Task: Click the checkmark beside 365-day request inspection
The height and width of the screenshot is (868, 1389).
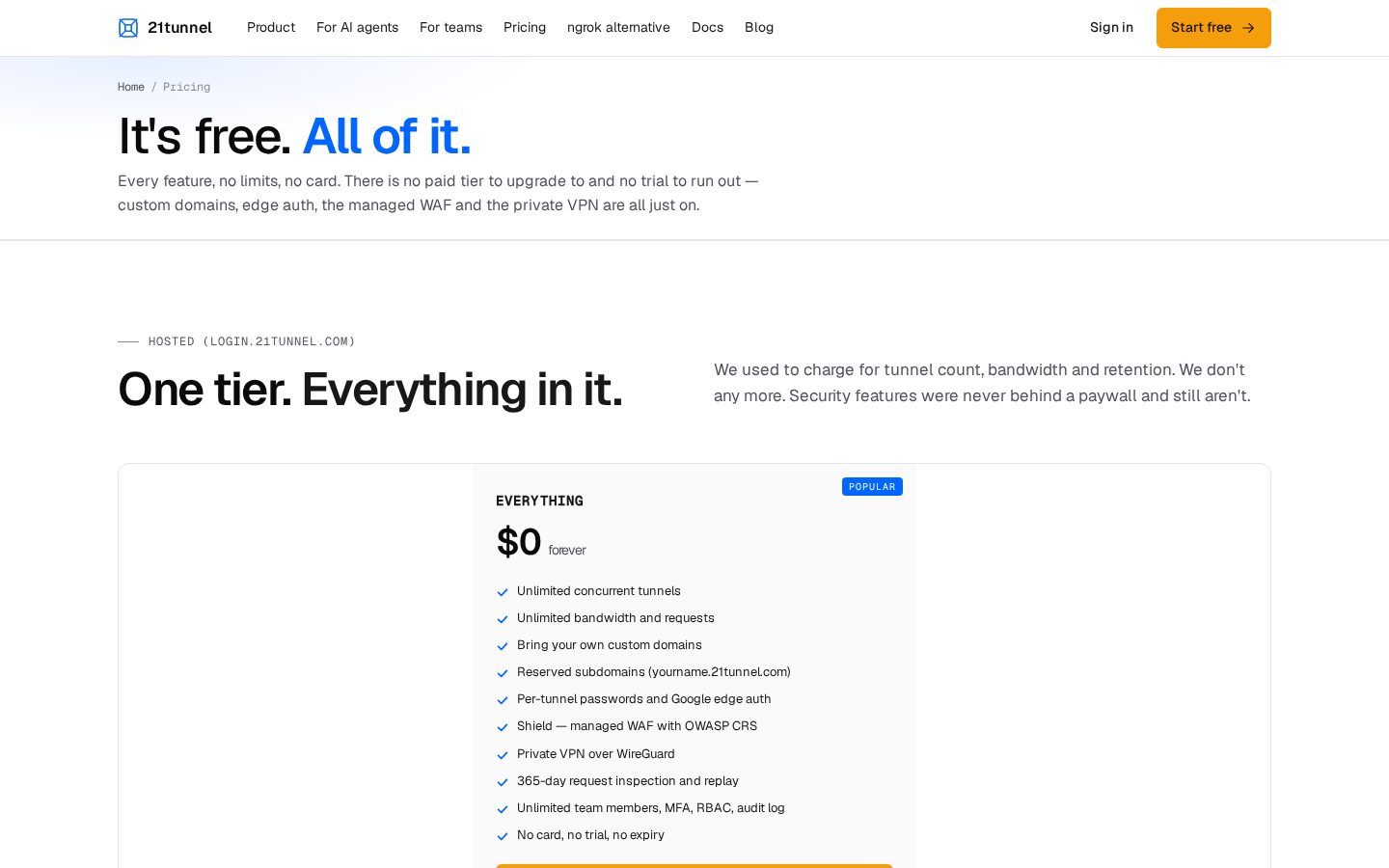Action: click(503, 782)
